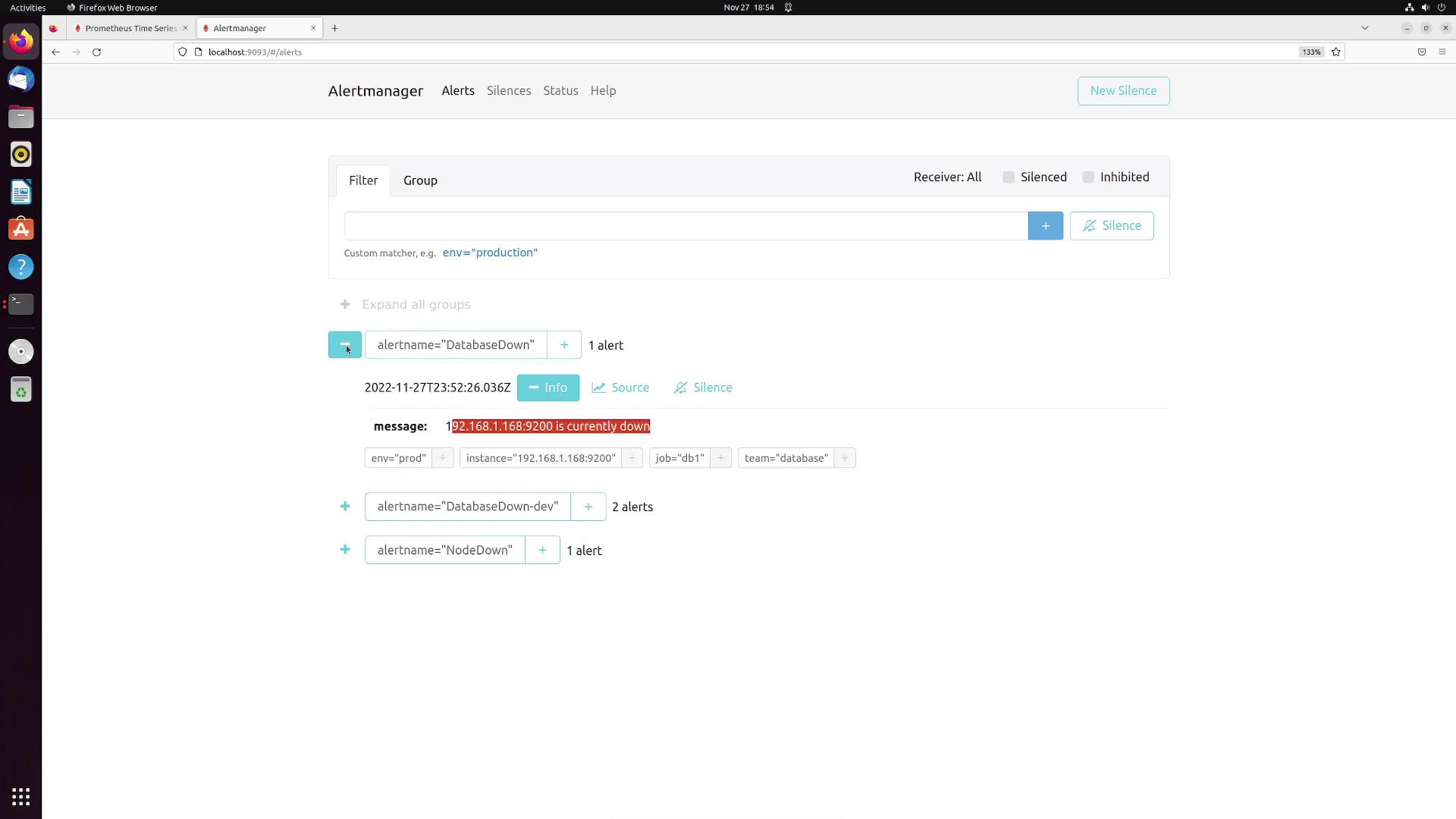The width and height of the screenshot is (1456, 819).
Task: Click the blue plus add-matcher button
Action: 1045,226
